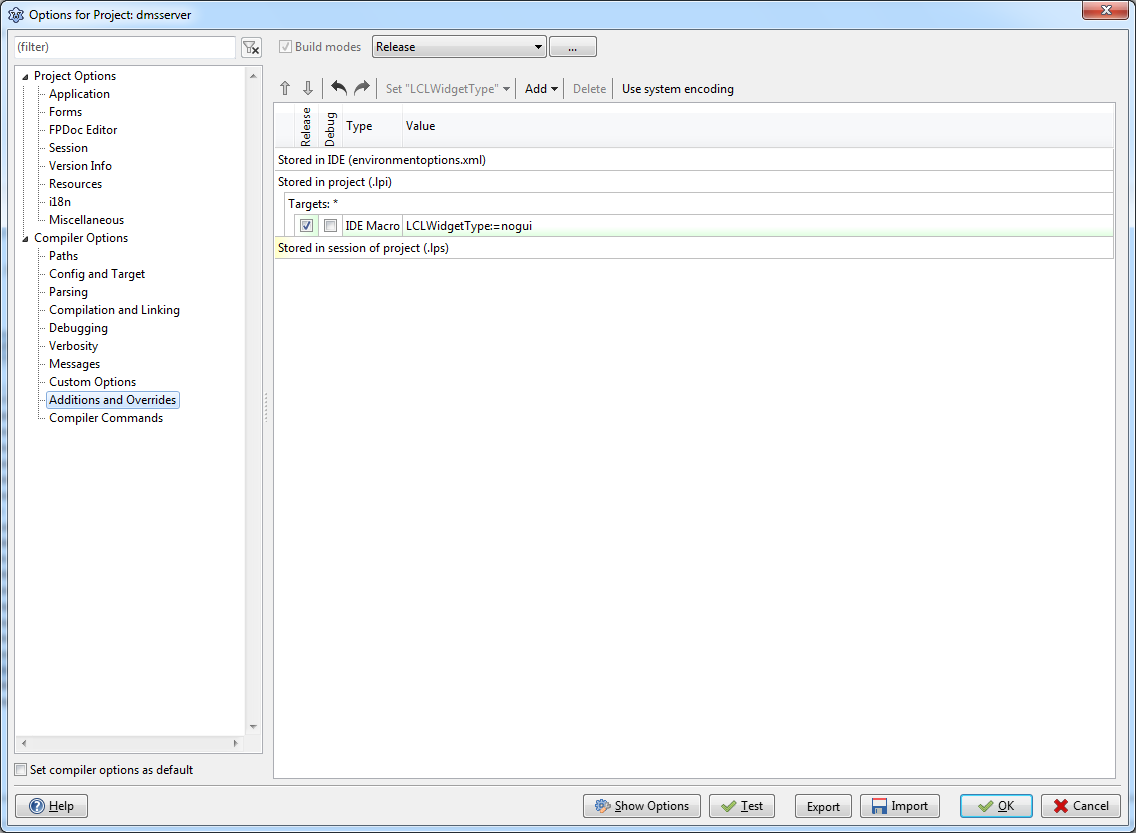
Task: Click the Test button
Action: click(x=742, y=805)
